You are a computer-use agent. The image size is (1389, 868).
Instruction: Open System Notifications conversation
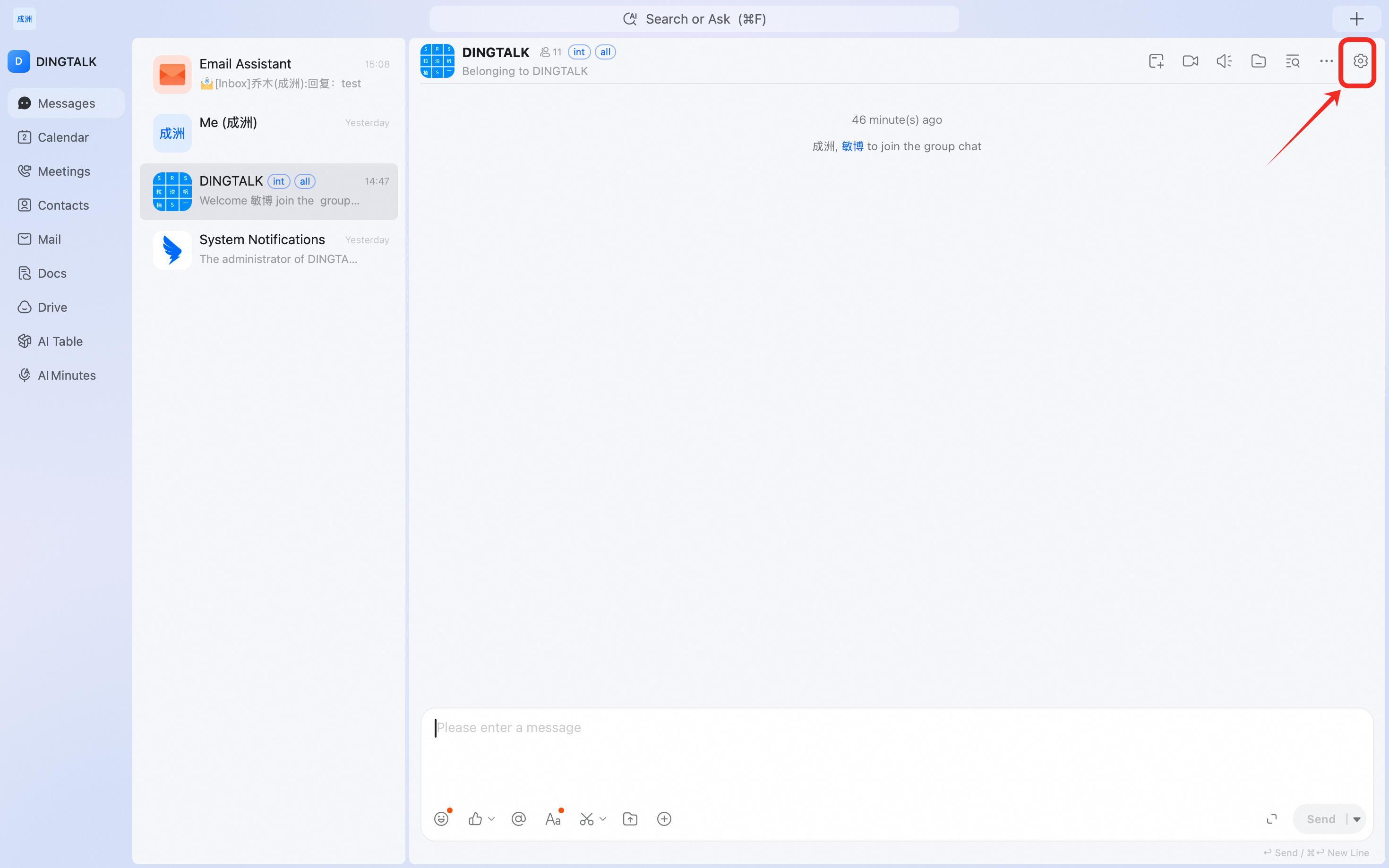pyautogui.click(x=269, y=250)
